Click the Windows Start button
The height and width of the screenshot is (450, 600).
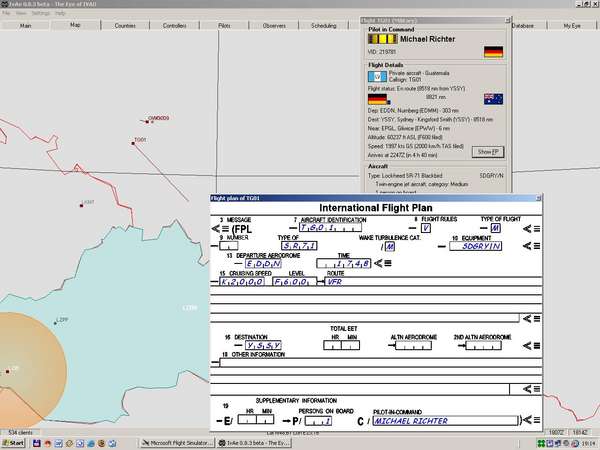[x=13, y=441]
